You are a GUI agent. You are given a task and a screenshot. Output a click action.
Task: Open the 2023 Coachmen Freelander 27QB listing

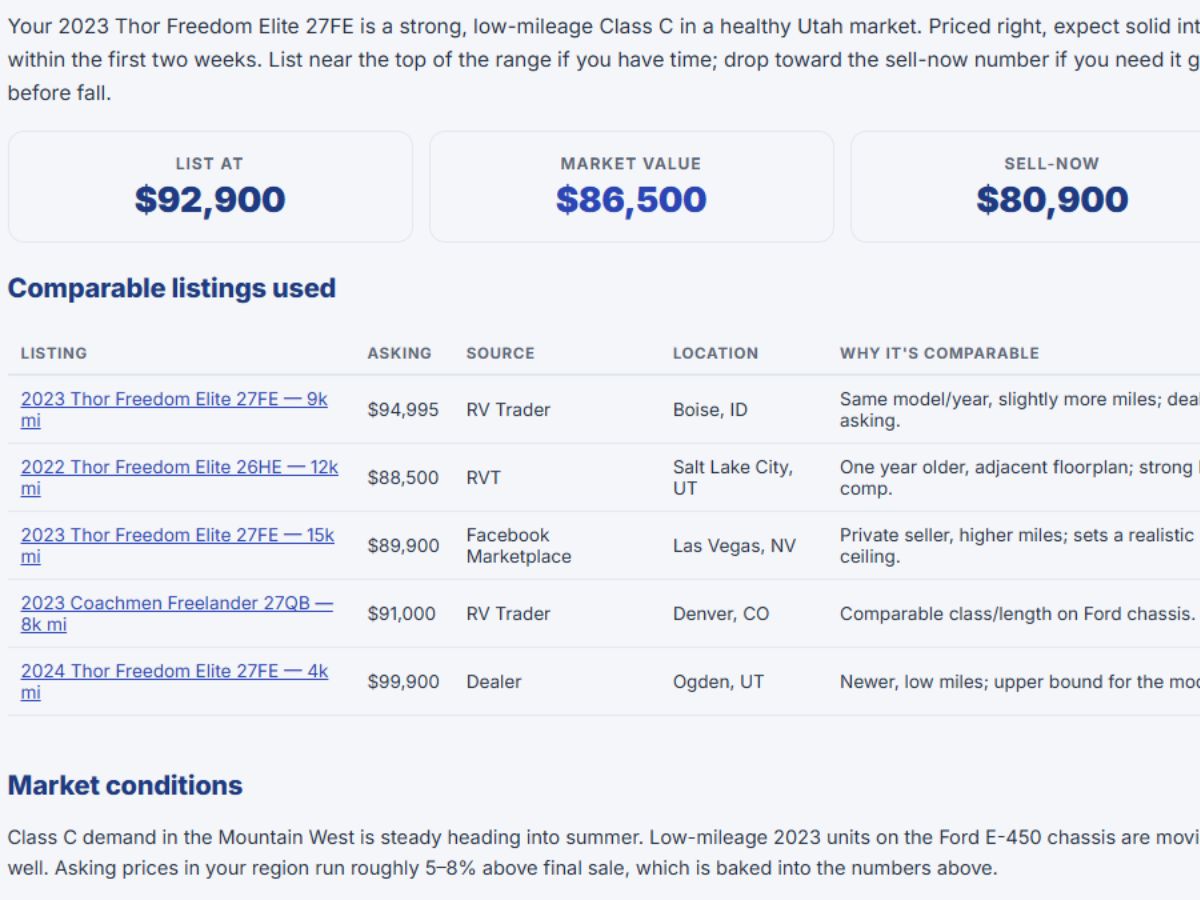click(177, 614)
